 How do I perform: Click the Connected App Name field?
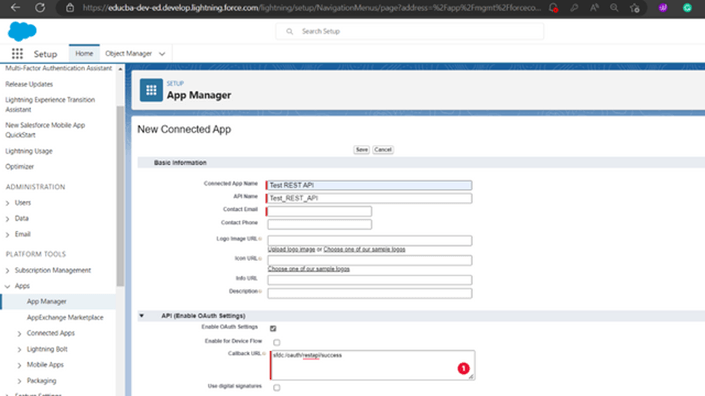coord(370,185)
